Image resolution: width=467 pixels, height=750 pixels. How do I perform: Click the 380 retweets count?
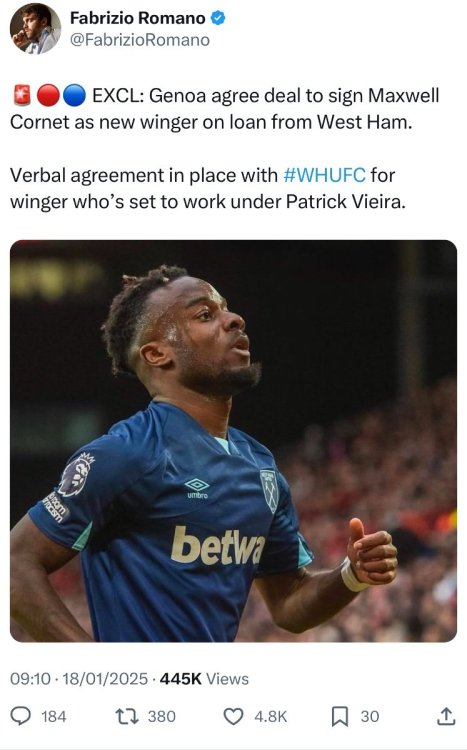click(162, 717)
